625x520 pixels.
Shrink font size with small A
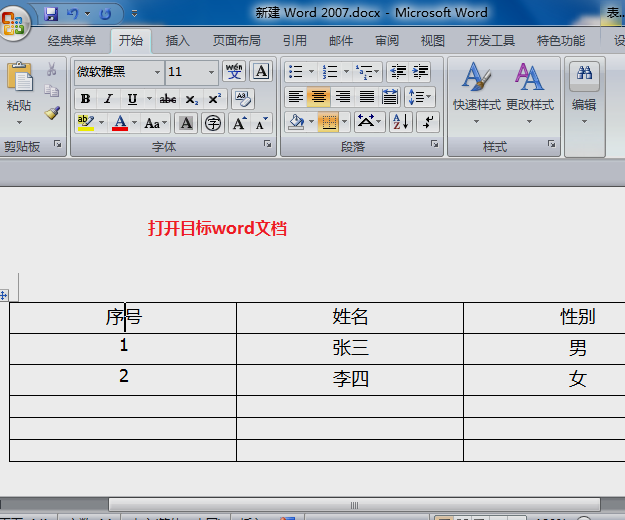[x=261, y=123]
